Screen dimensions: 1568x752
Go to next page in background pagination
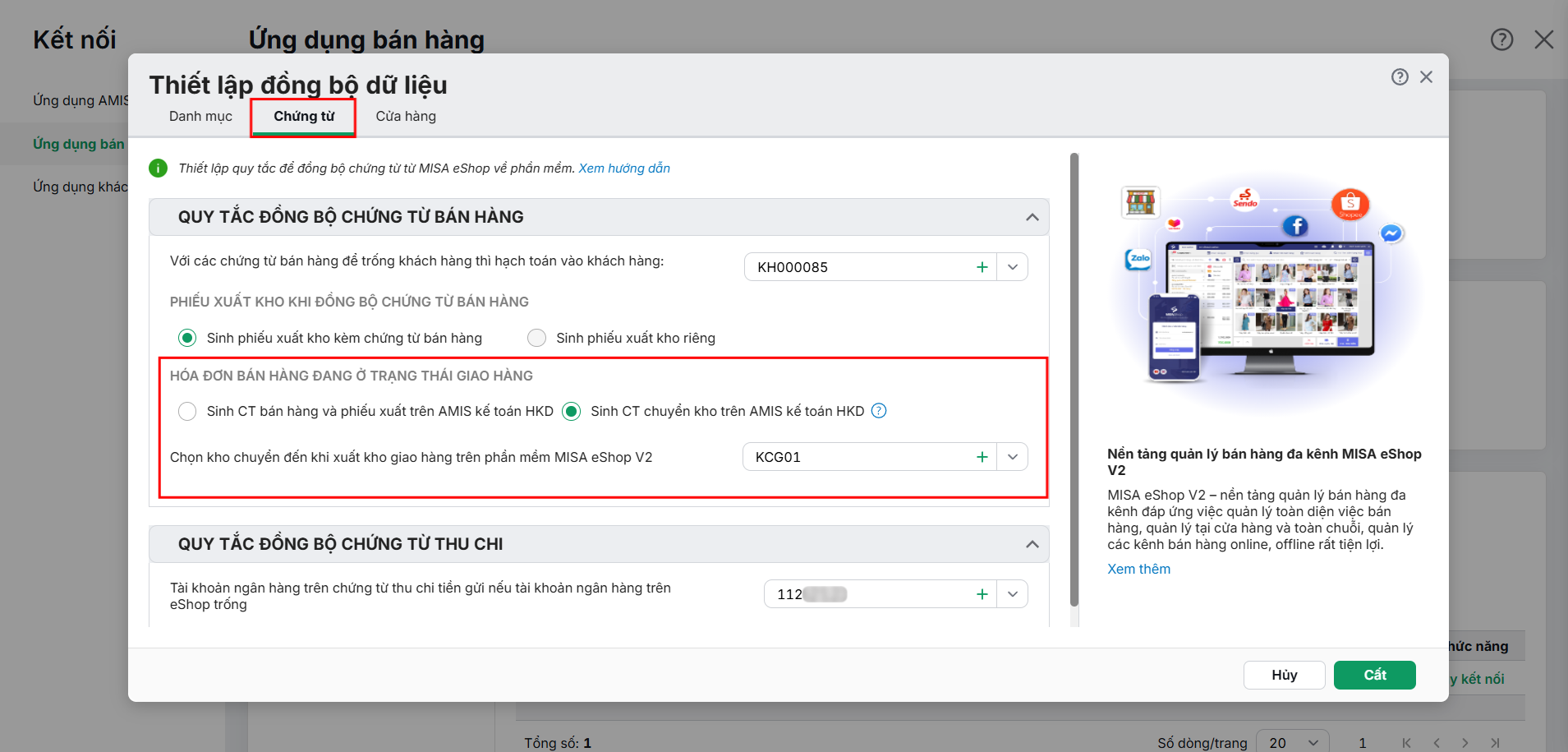tap(1465, 743)
